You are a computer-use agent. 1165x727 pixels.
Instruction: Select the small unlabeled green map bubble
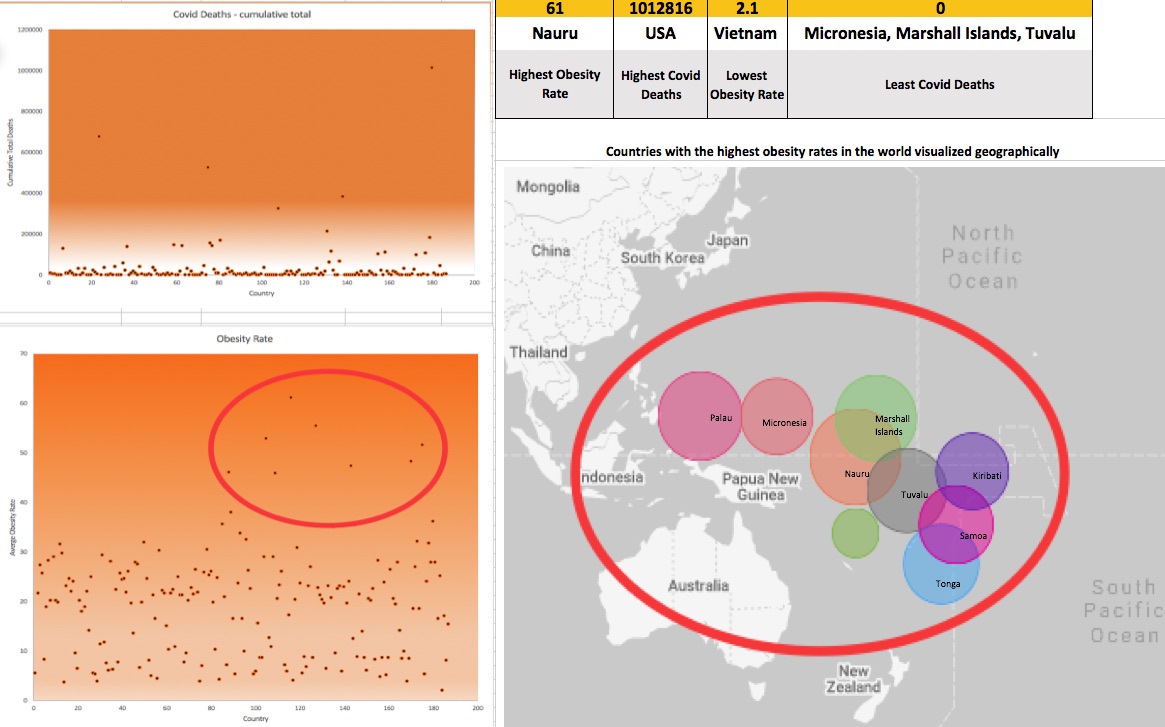tap(855, 532)
